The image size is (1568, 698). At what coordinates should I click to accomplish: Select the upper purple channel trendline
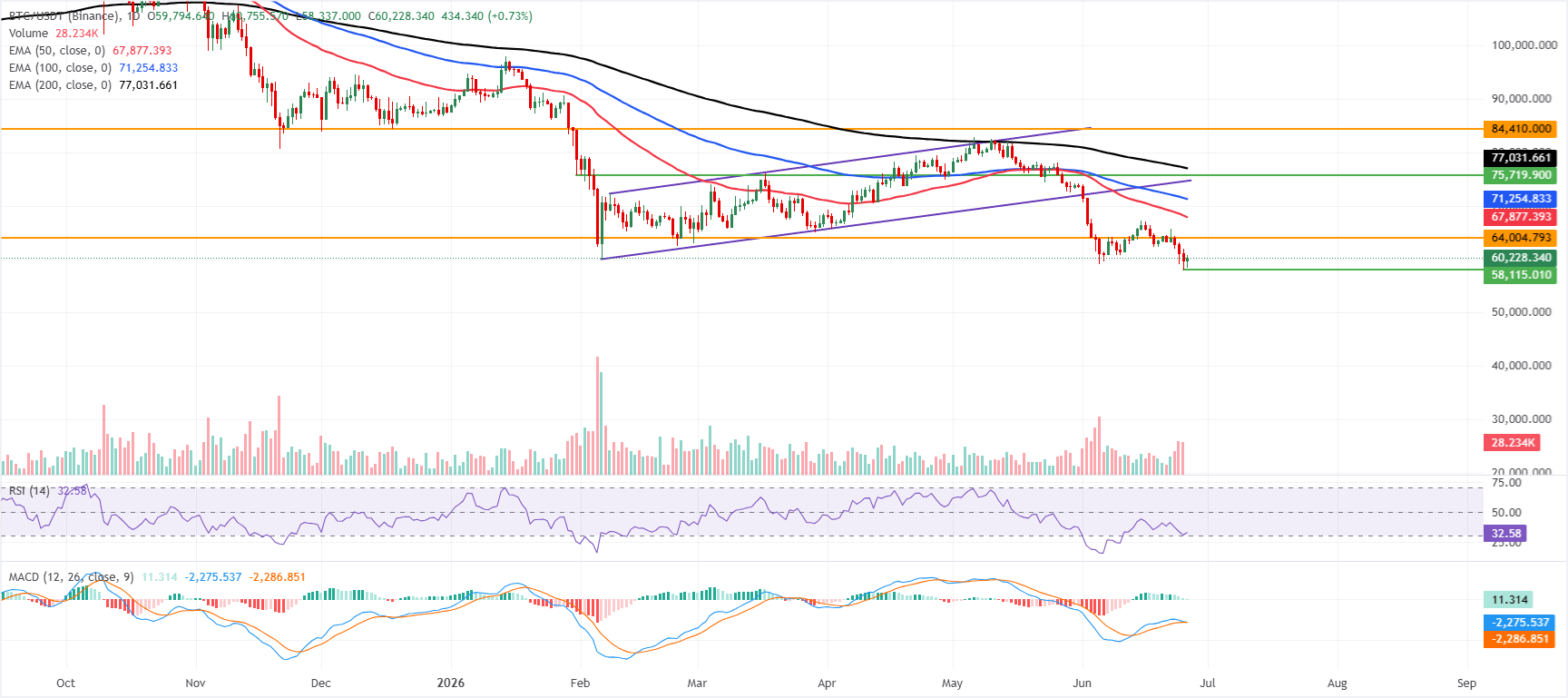[x=849, y=161]
